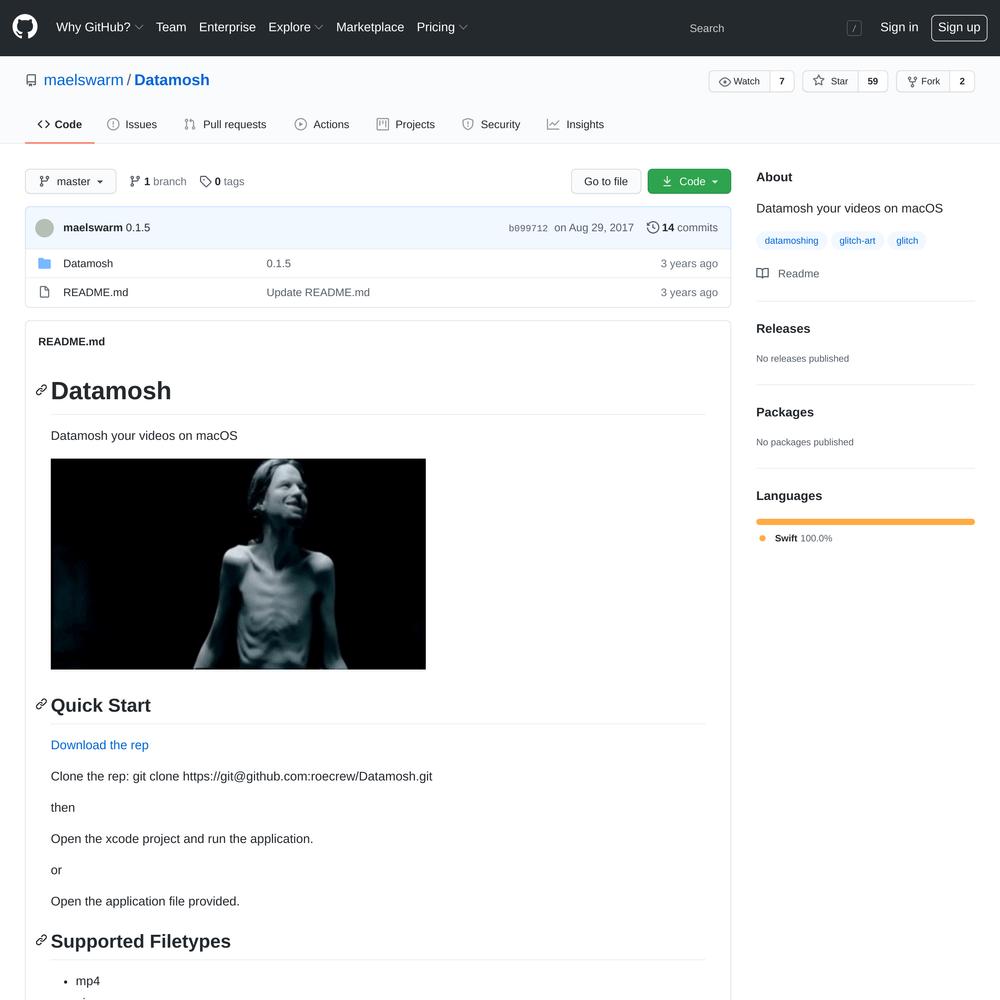The image size is (1000, 1000).
Task: Click the branch icon beside 1 branch
Action: click(135, 182)
